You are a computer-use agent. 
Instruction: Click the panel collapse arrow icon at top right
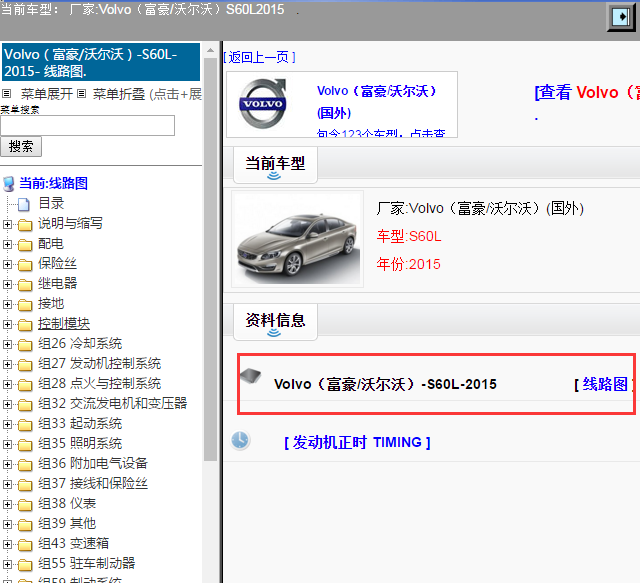(621, 17)
